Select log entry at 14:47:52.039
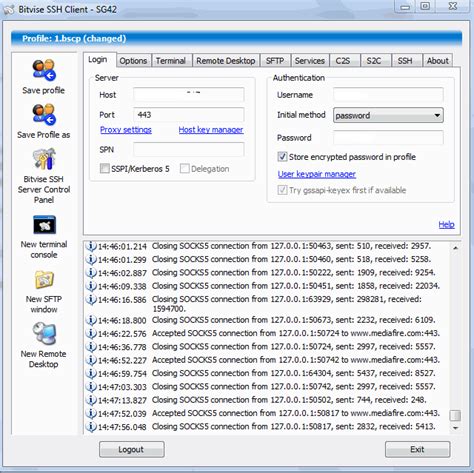The height and width of the screenshot is (473, 474). pos(263,413)
